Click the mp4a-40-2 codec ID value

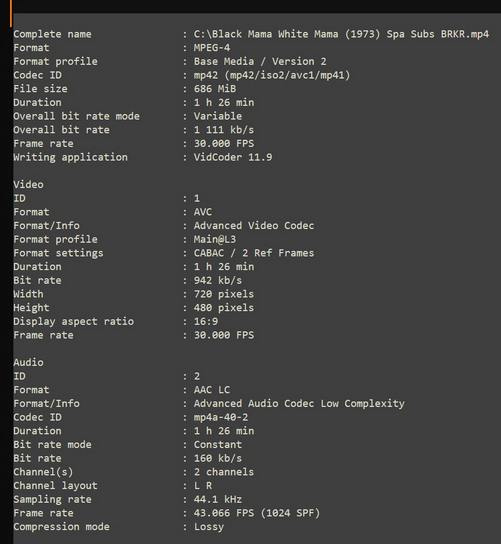pyautogui.click(x=221, y=417)
